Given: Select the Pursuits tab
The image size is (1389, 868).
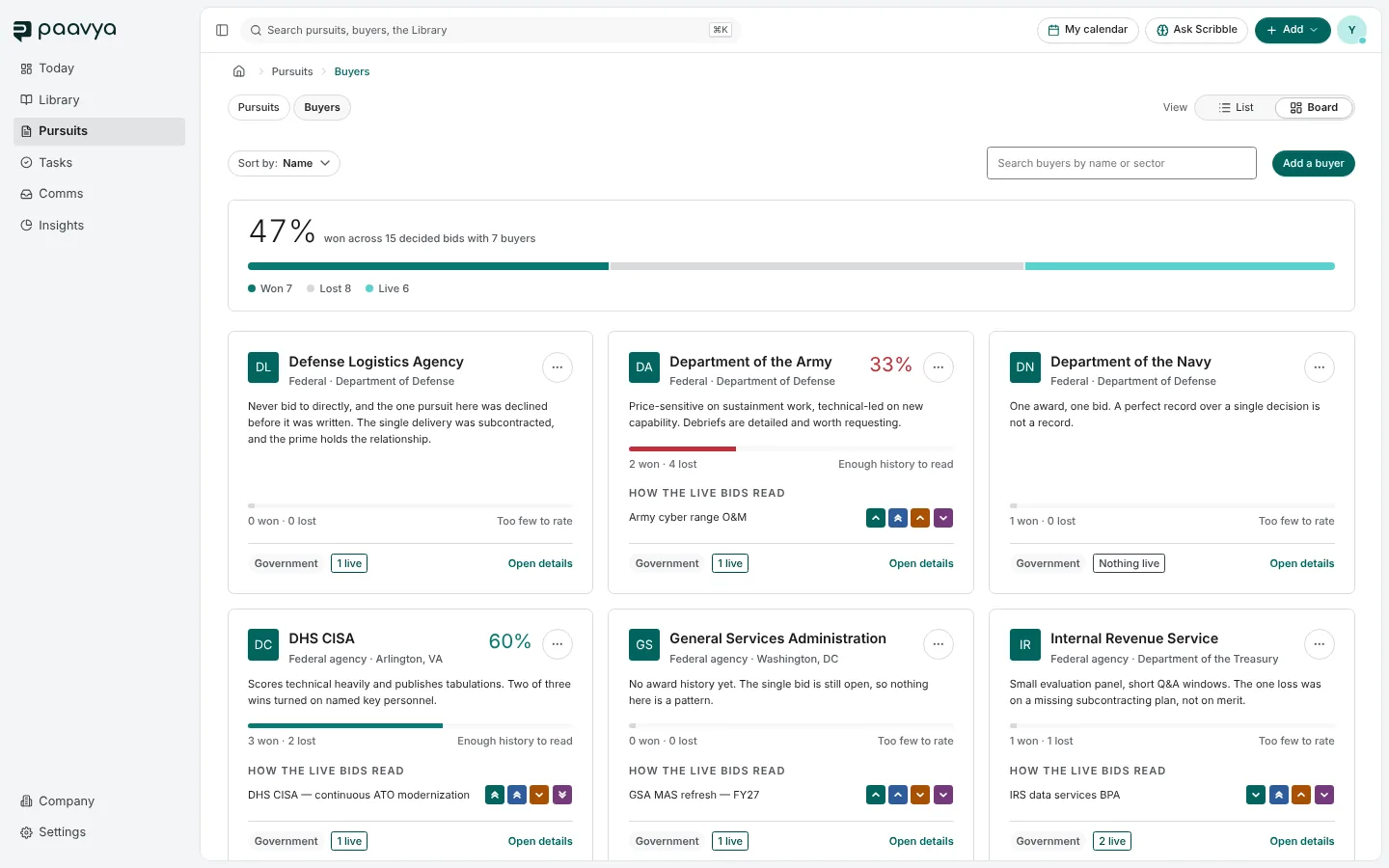Looking at the screenshot, I should point(259,108).
